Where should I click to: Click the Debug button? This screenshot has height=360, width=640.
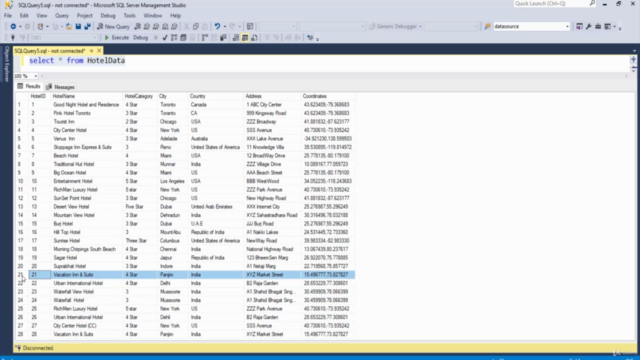pos(140,38)
